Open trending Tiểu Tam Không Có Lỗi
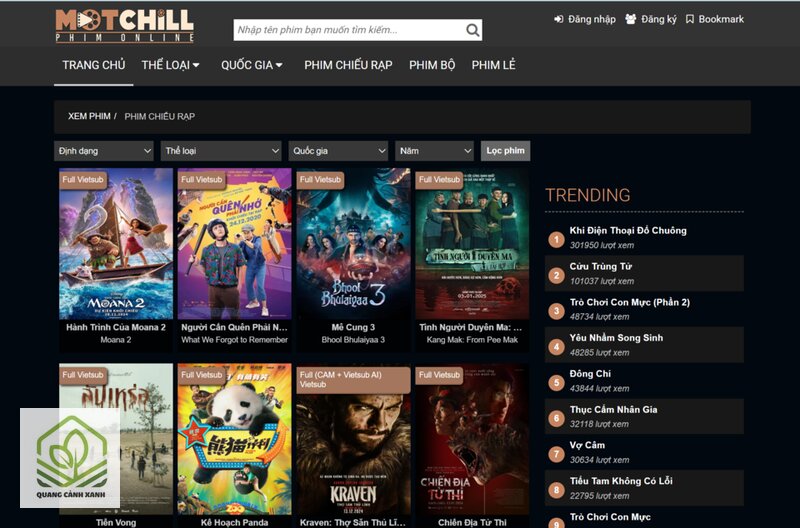The width and height of the screenshot is (800, 528). (621, 481)
